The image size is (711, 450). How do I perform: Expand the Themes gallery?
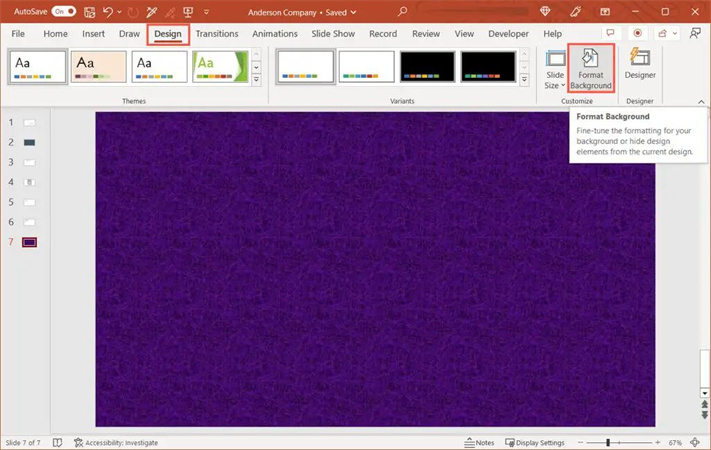(x=256, y=80)
